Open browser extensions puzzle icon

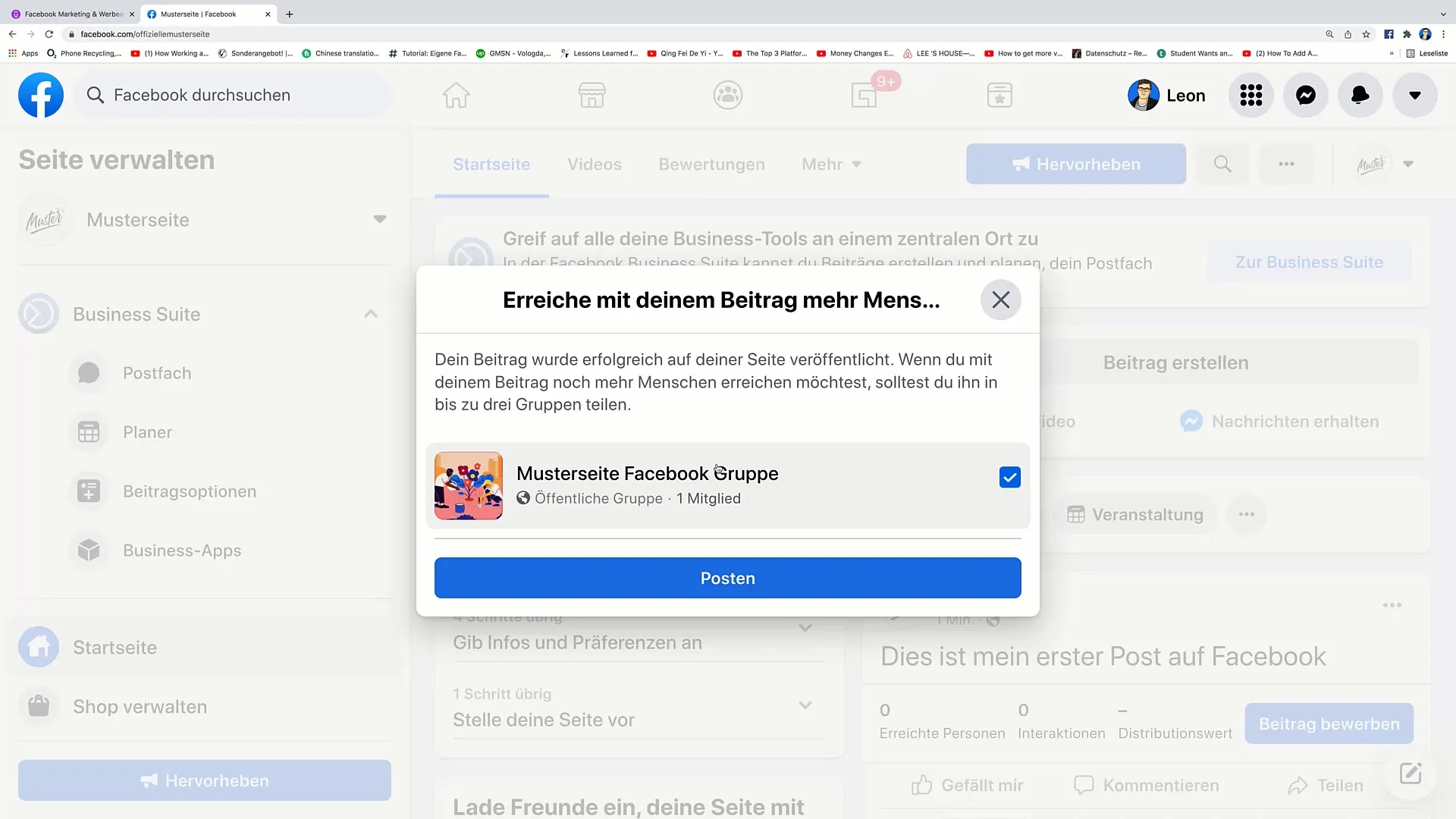pos(1407,34)
